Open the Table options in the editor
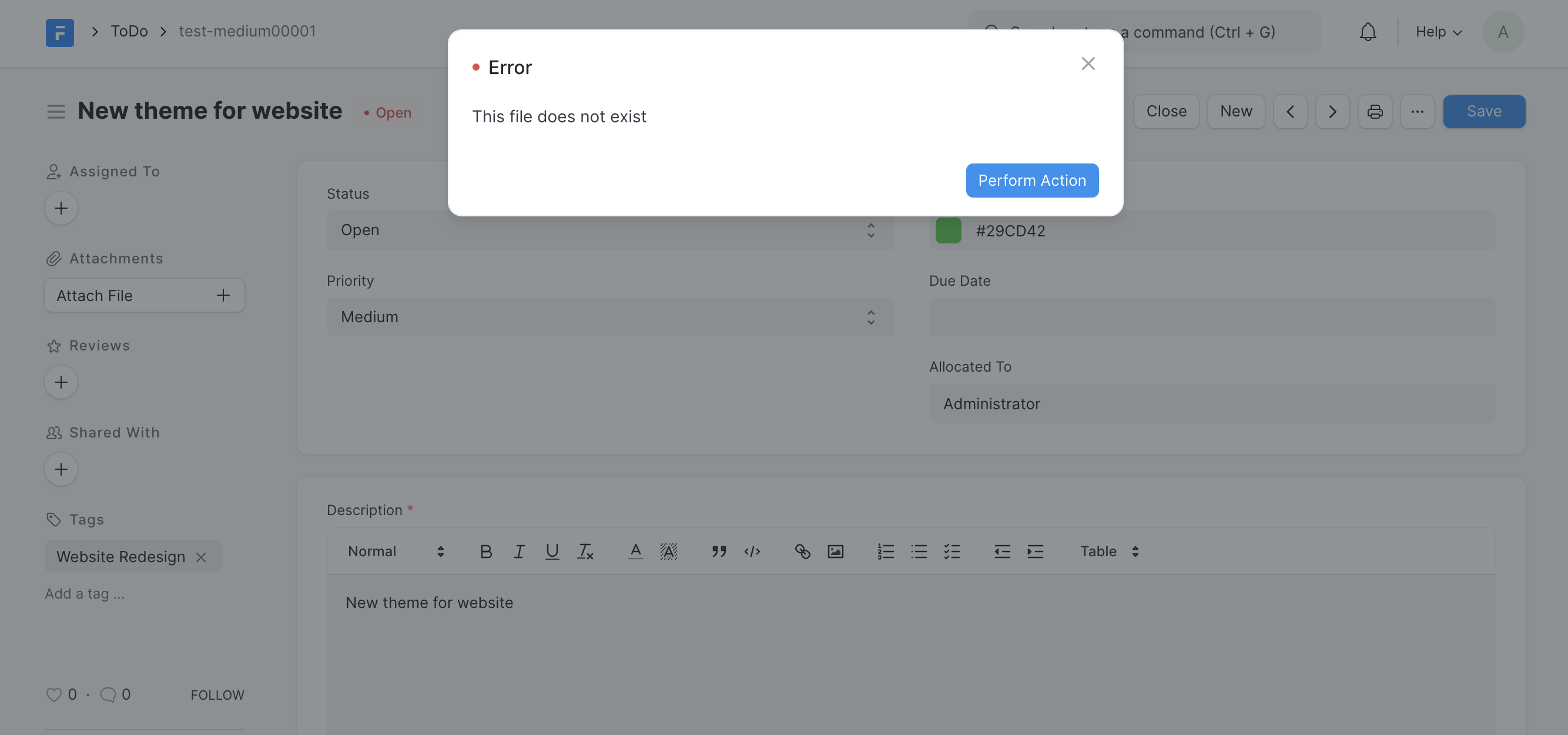This screenshot has width=1568, height=735. (1108, 551)
